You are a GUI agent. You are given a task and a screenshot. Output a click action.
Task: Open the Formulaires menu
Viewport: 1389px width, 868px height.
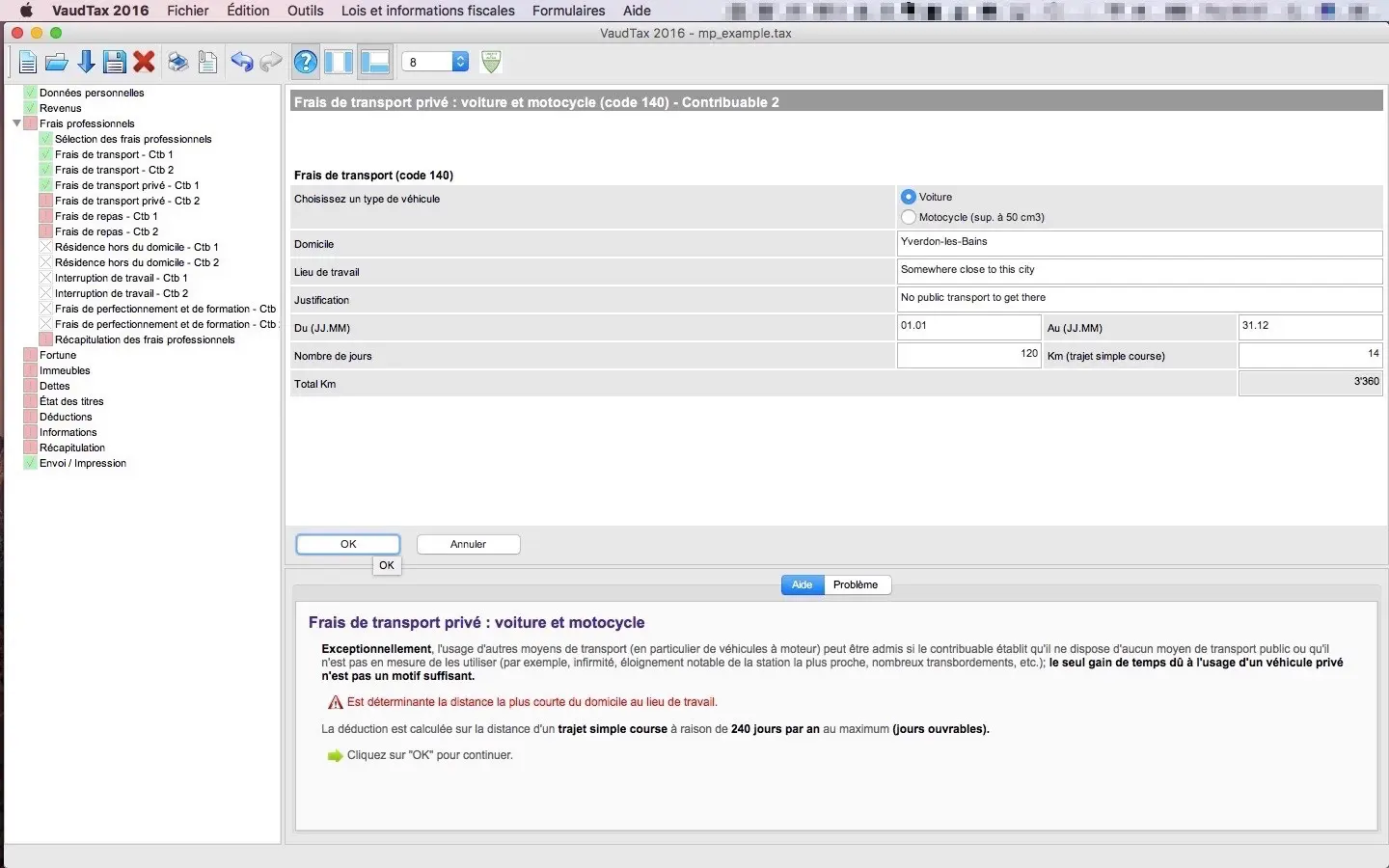(569, 11)
